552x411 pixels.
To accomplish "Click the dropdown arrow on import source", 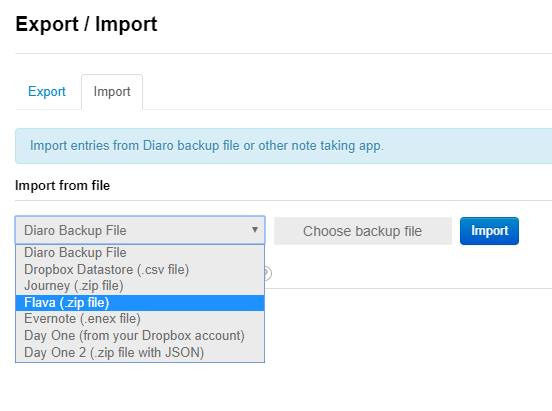I will pyautogui.click(x=255, y=230).
